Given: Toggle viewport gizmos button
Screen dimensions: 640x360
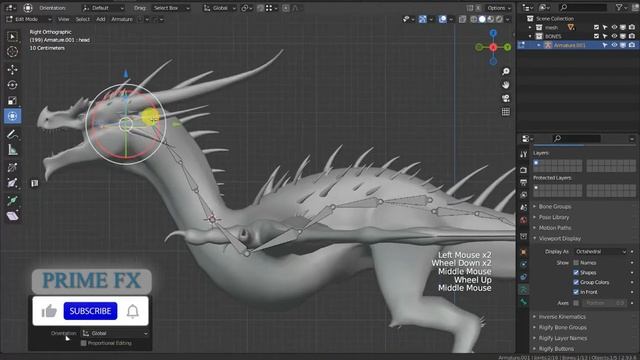Looking at the screenshot, I should click(422, 19).
